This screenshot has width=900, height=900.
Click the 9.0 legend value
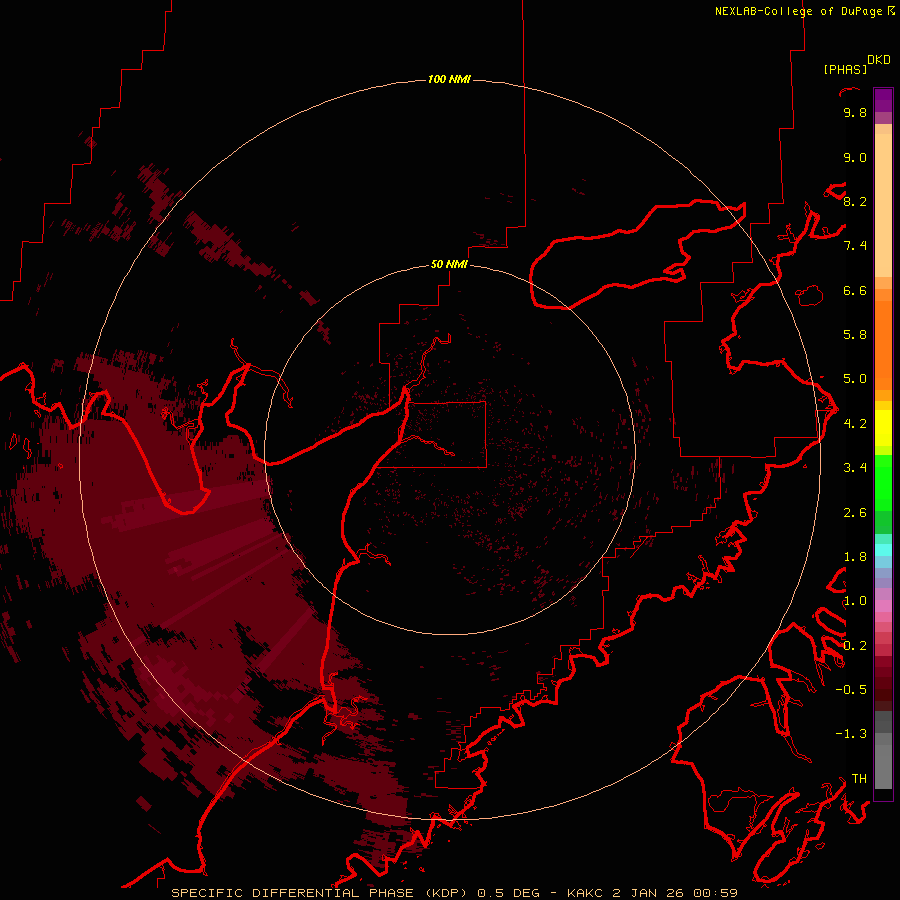click(855, 157)
